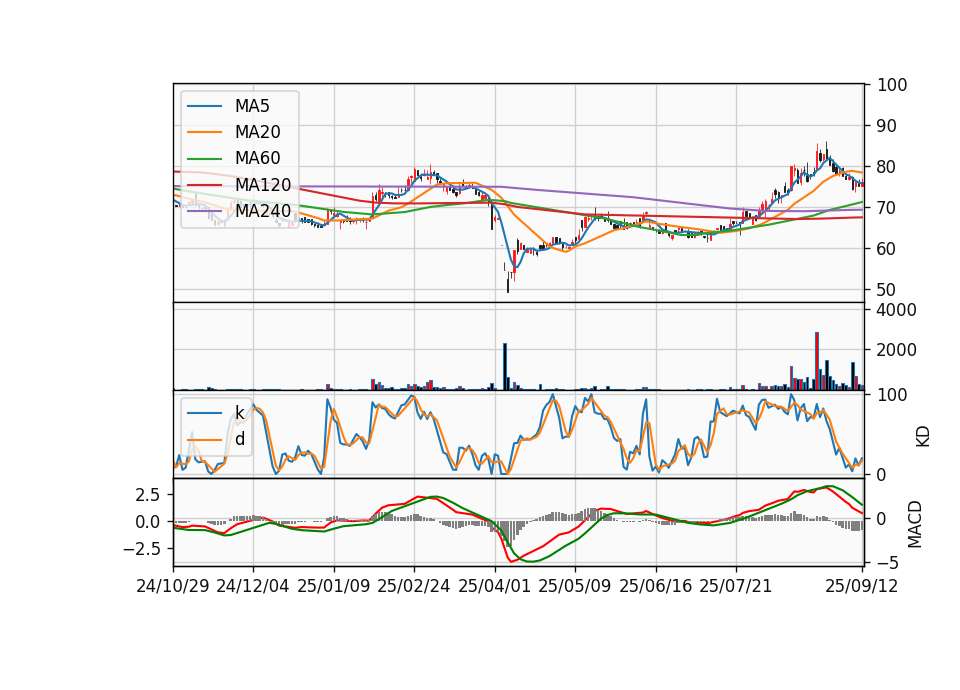Click the price axis value 50

point(887,290)
